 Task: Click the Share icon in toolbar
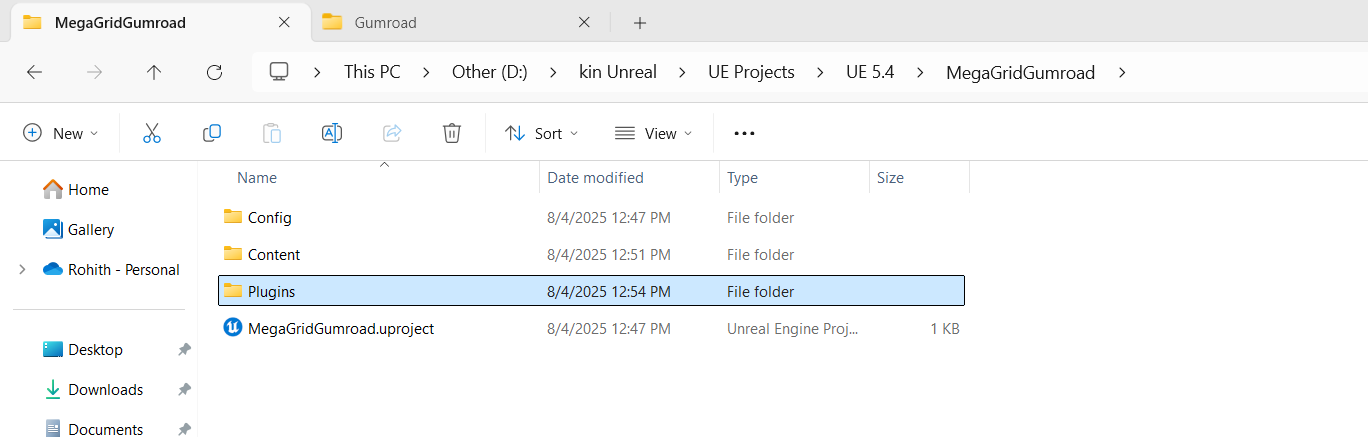tap(392, 133)
